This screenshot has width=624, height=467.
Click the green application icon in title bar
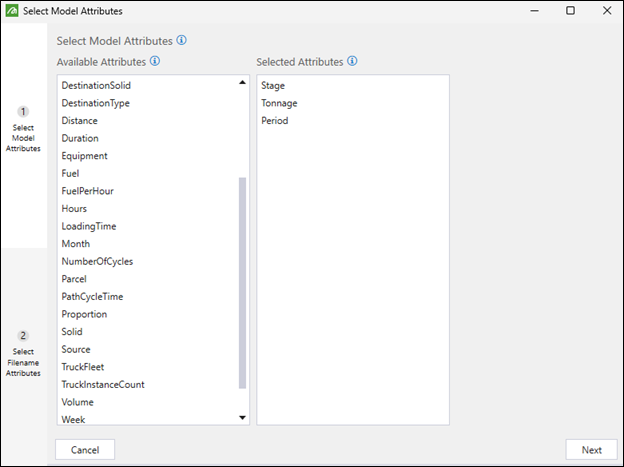(12, 11)
